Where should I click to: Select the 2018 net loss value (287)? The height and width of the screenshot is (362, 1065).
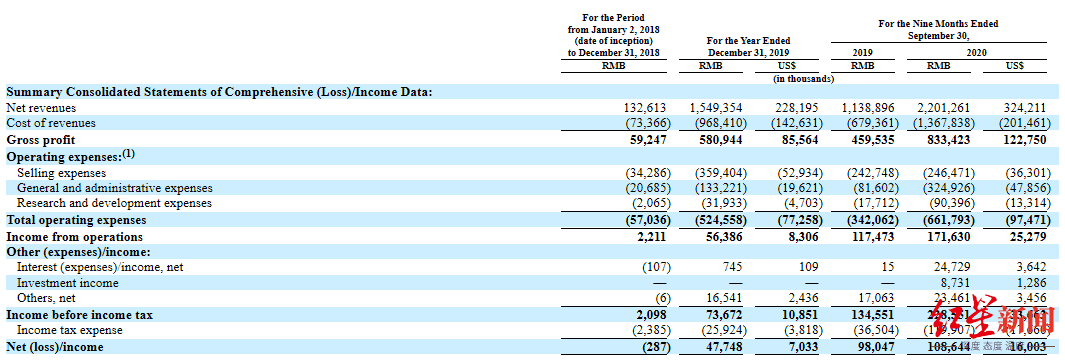655,347
